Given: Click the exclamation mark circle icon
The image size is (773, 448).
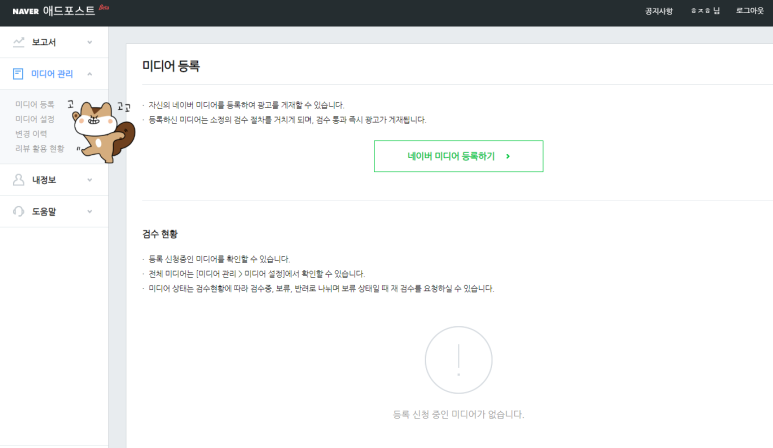Looking at the screenshot, I should [458, 360].
